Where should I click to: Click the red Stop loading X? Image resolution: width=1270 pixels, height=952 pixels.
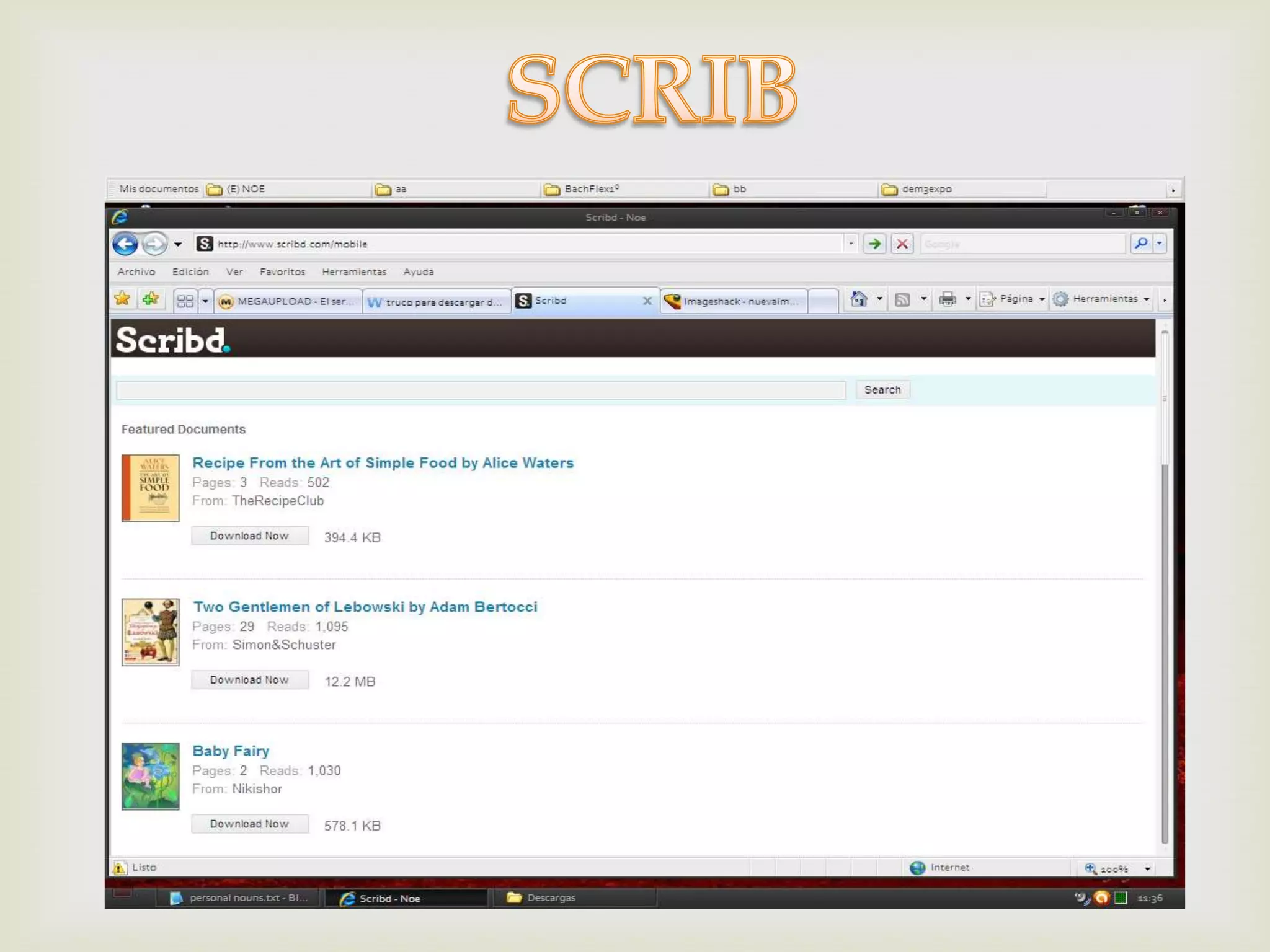pos(902,244)
